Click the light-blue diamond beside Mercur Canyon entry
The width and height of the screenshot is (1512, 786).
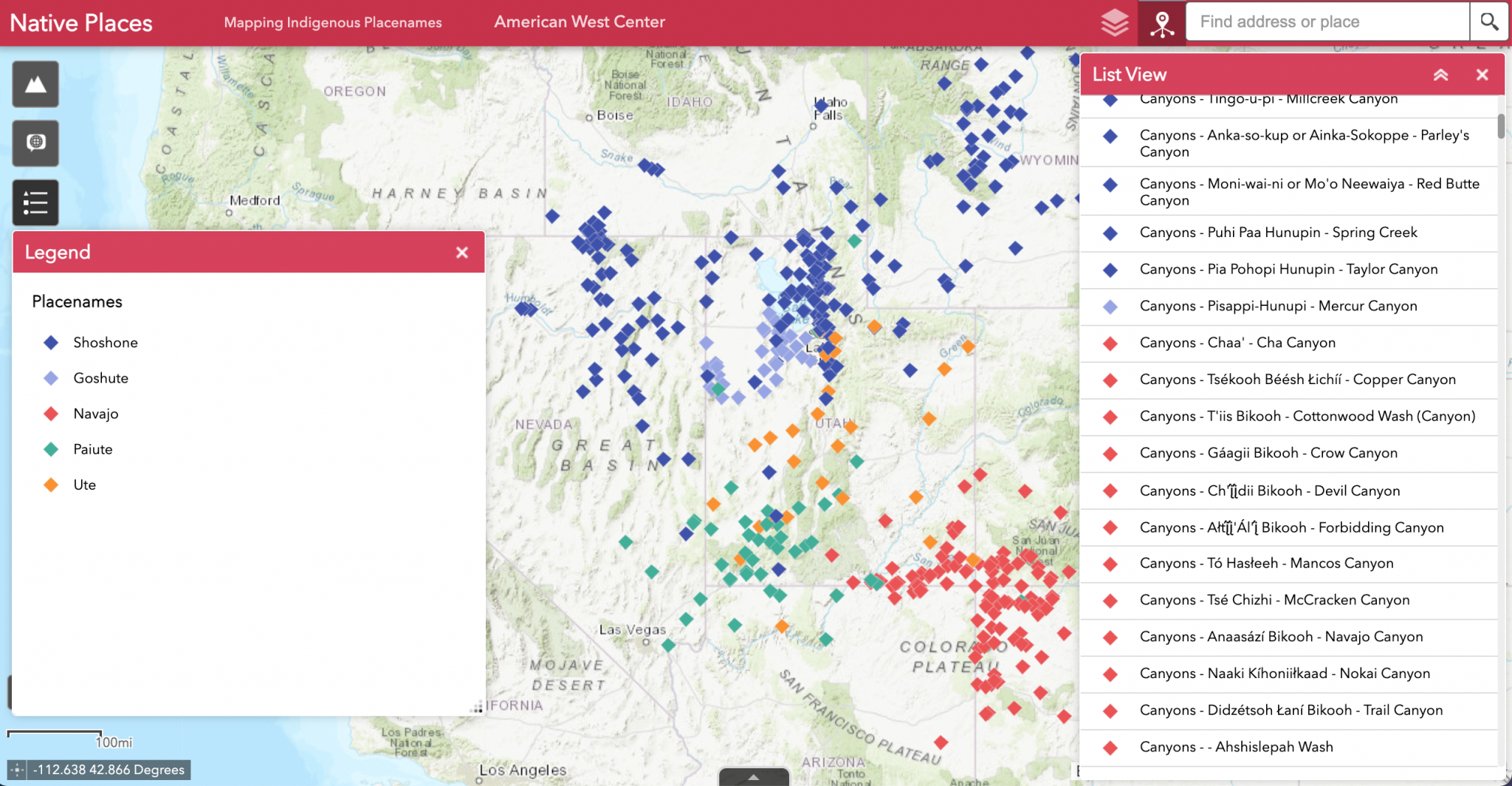tap(1110, 306)
